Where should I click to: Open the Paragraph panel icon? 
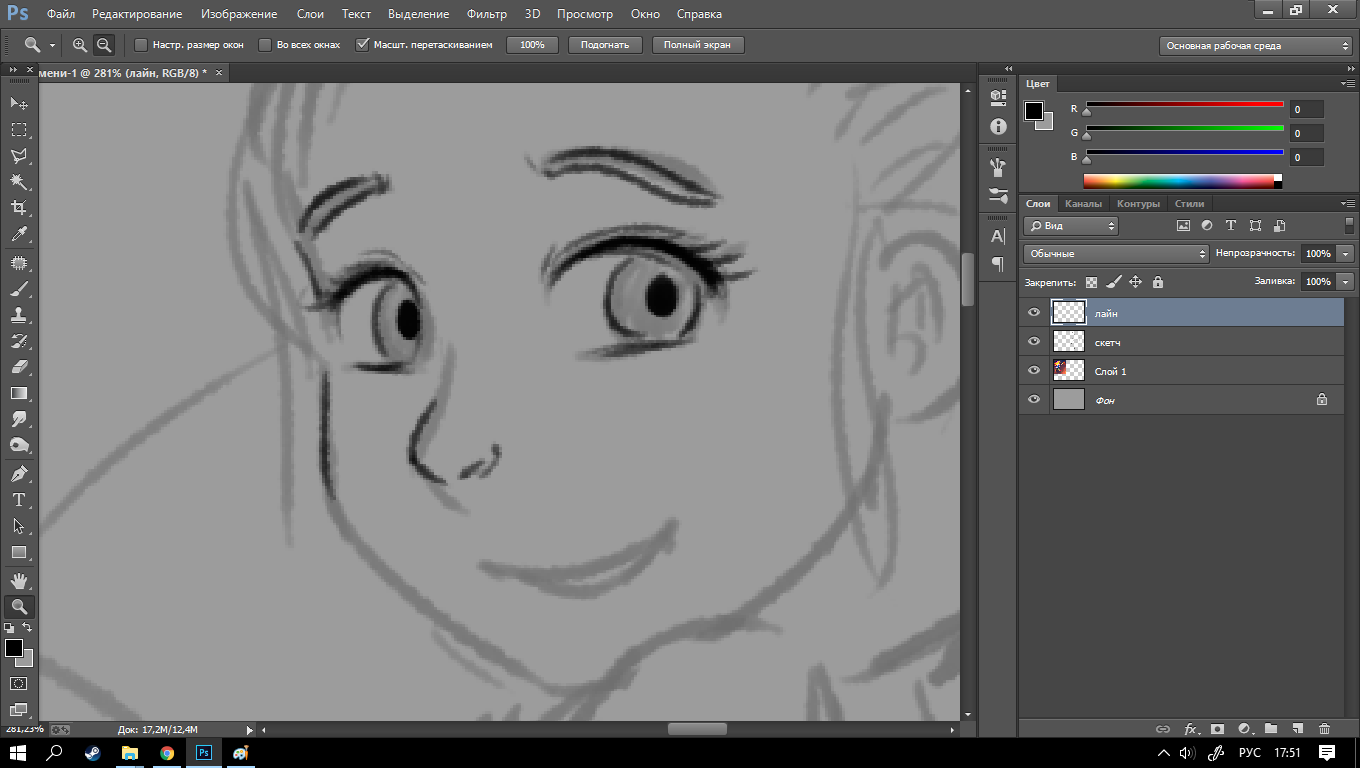(x=997, y=264)
